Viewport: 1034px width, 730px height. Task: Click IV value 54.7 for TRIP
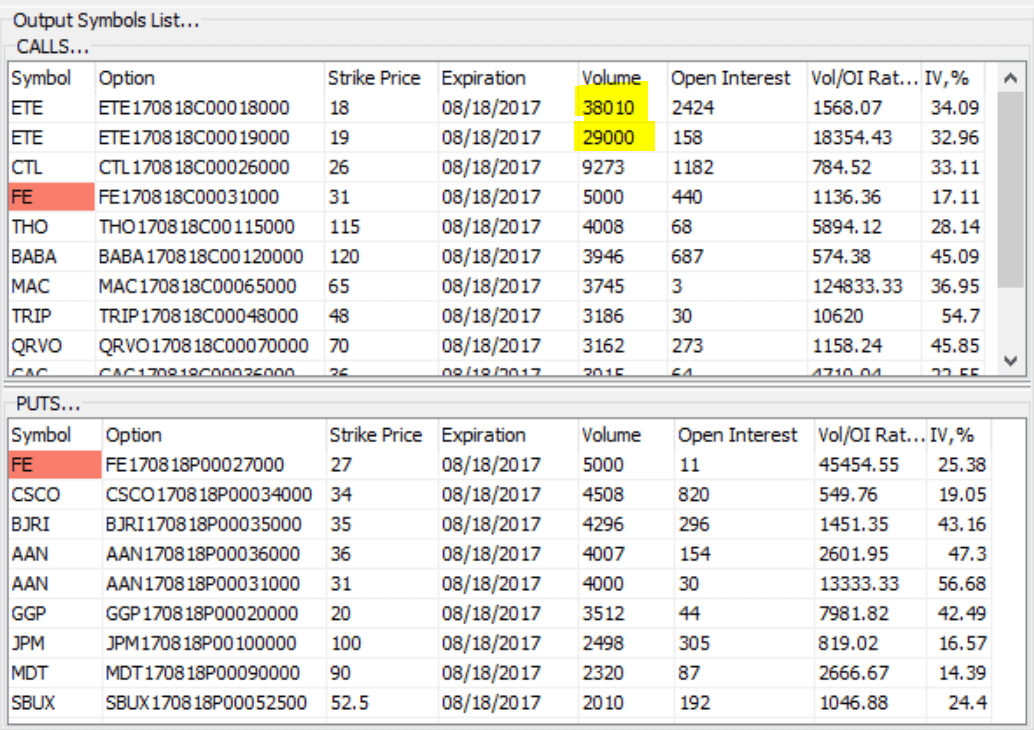[960, 316]
